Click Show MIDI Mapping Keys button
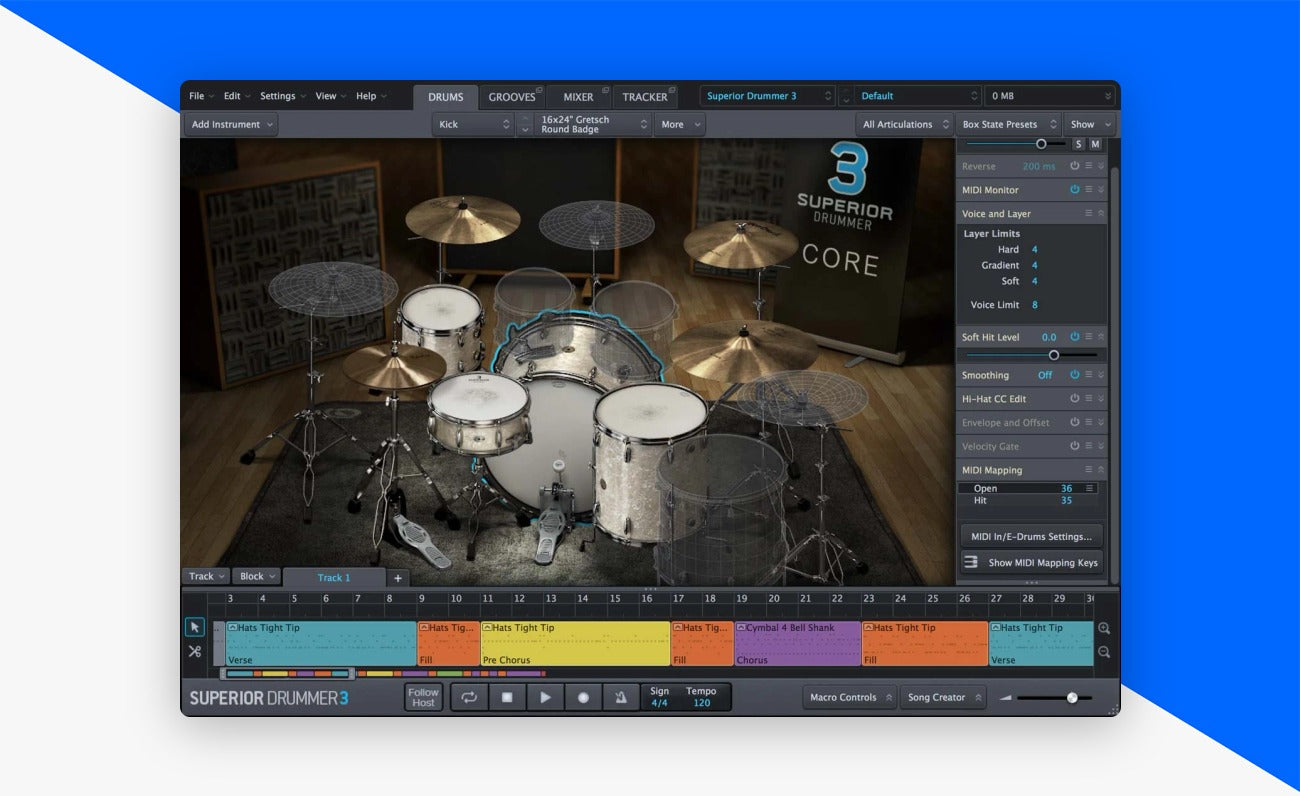The height and width of the screenshot is (796, 1300). coord(1031,563)
